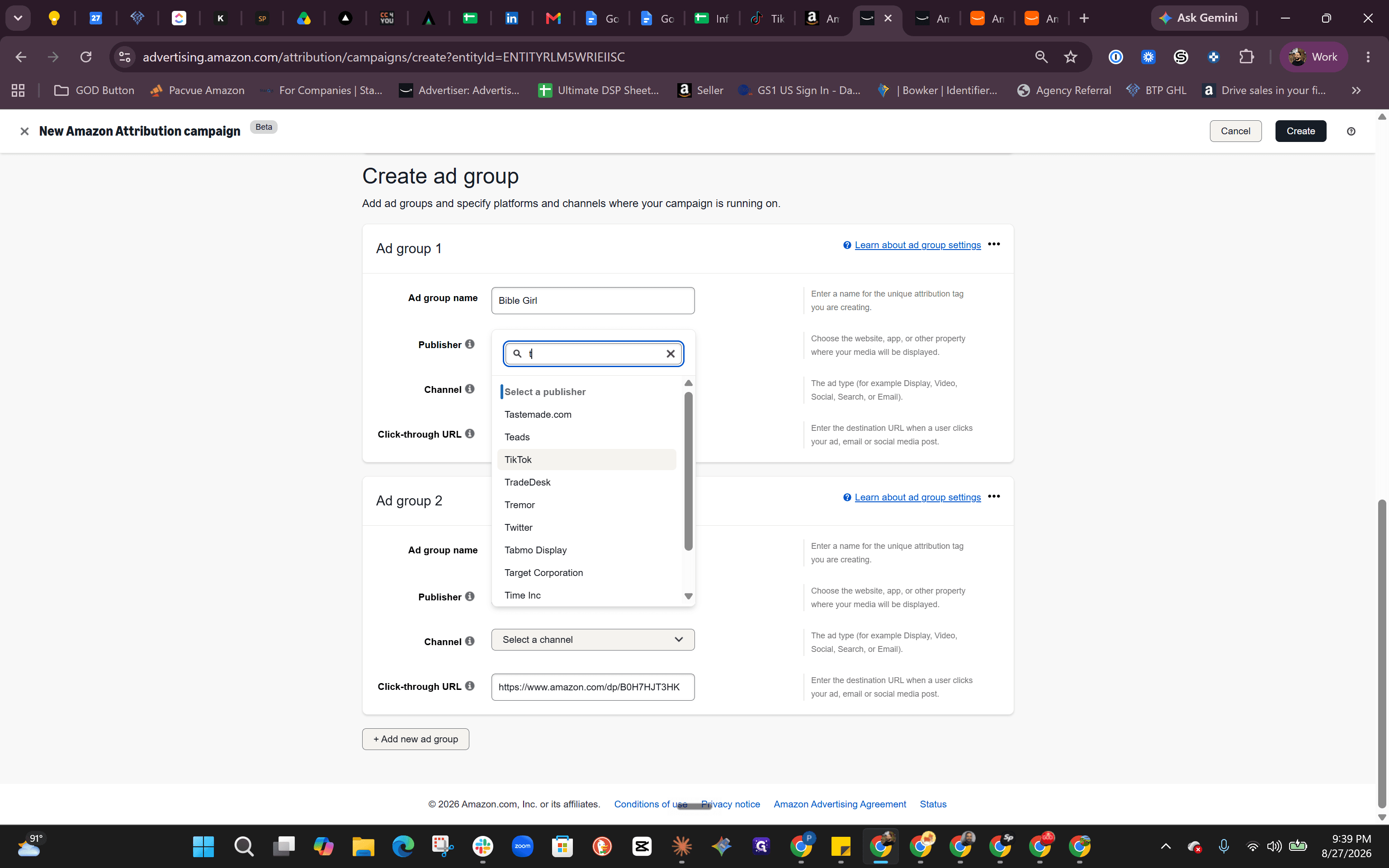Screen dimensions: 1389x868
Task: Choose Teads publisher option
Action: (586, 437)
